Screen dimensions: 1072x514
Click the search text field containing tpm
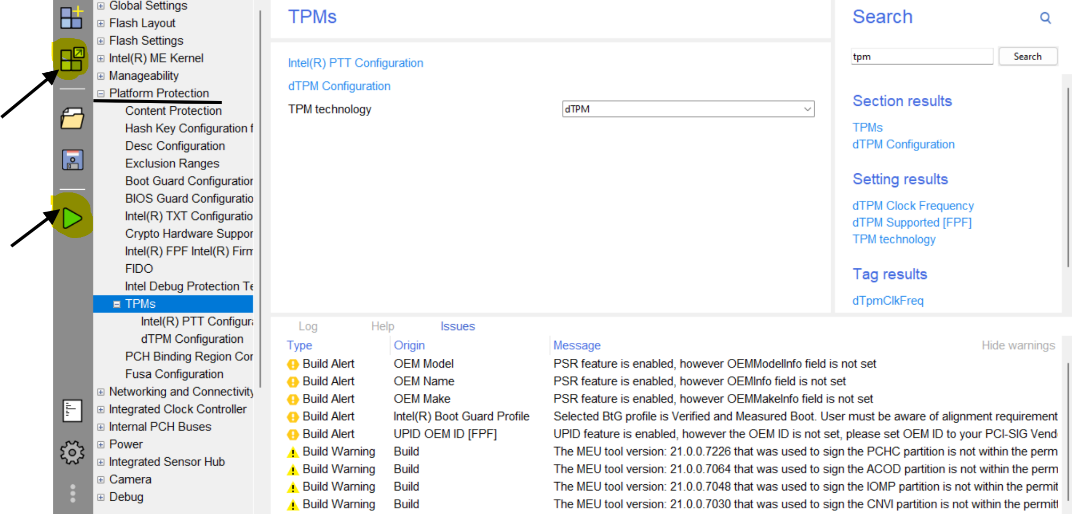point(921,57)
